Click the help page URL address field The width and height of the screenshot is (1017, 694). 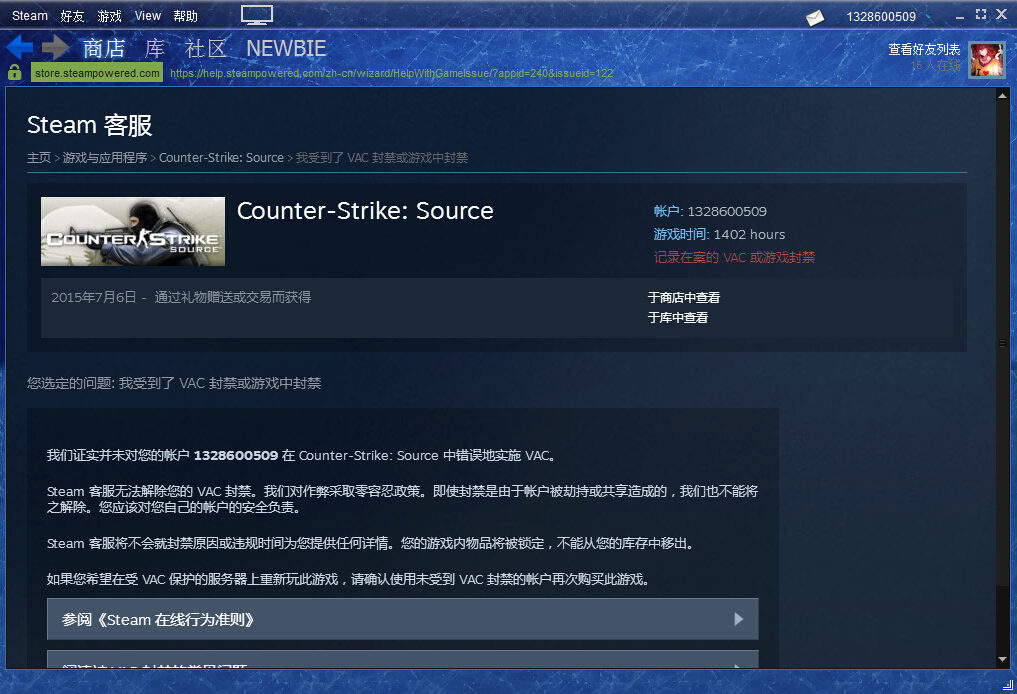pos(391,73)
